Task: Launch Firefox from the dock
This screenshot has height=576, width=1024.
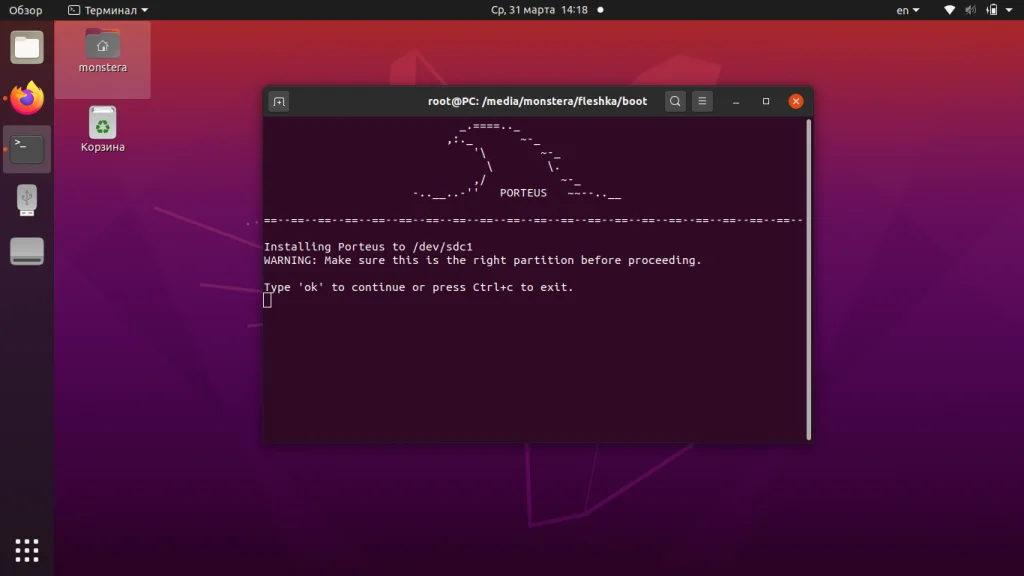Action: click(26, 97)
